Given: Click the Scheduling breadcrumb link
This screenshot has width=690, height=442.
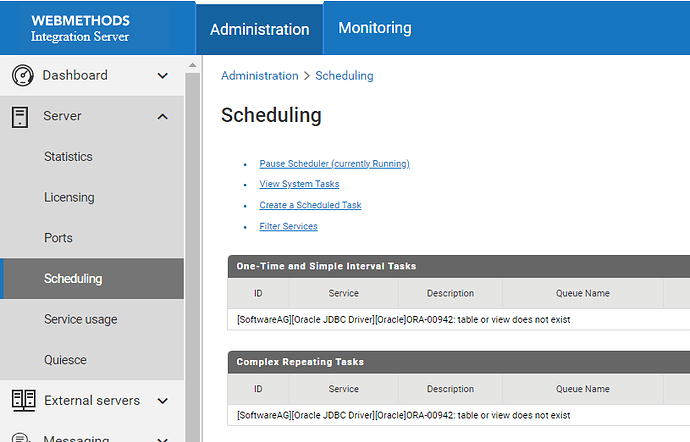Looking at the screenshot, I should tap(344, 76).
